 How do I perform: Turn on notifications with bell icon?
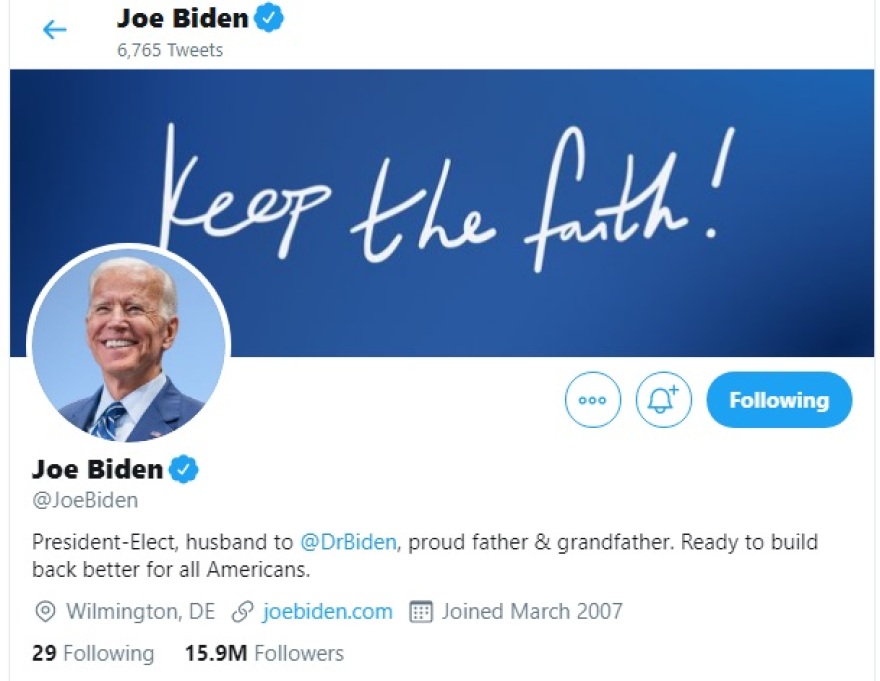pos(663,400)
